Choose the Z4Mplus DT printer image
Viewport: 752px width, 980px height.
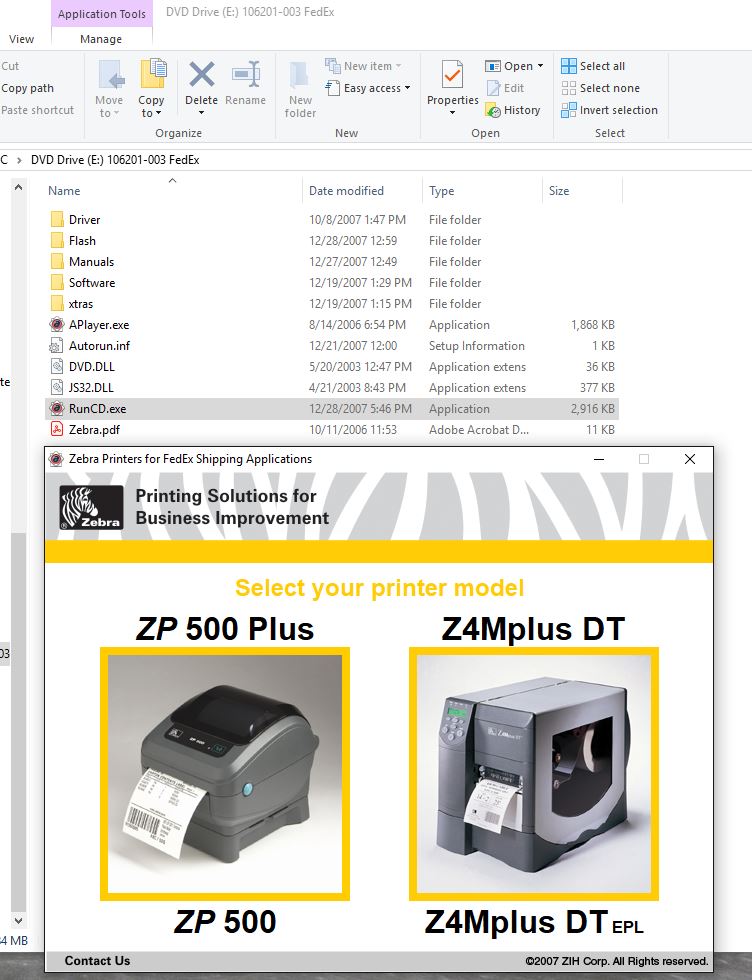[x=533, y=773]
